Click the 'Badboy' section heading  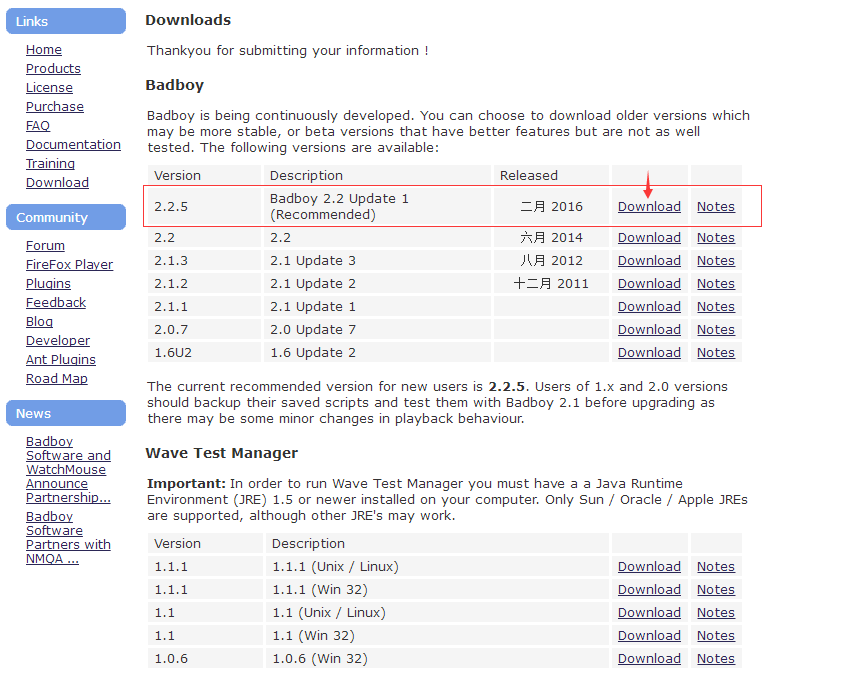pyautogui.click(x=174, y=85)
